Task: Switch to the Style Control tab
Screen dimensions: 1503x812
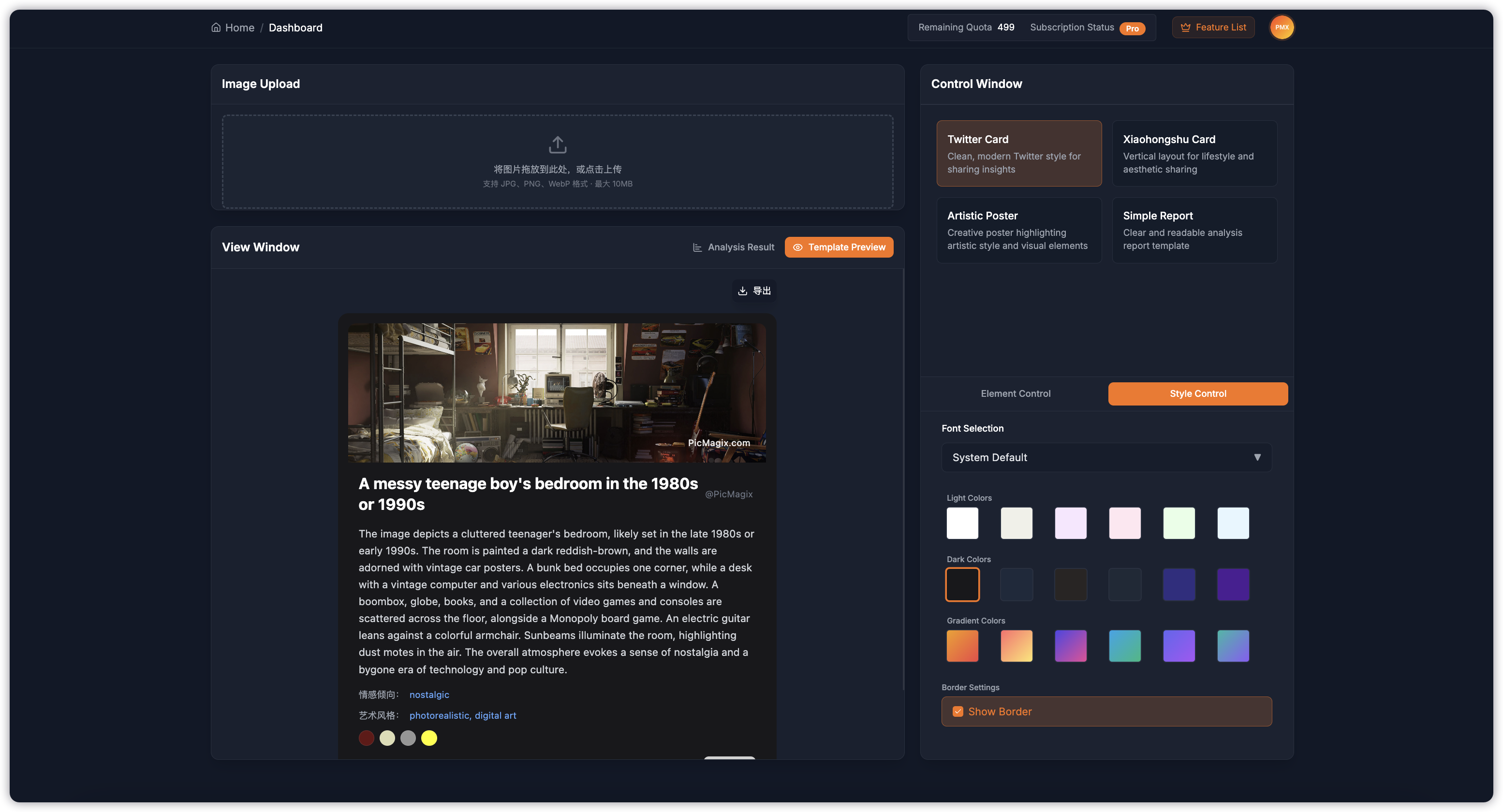Action: pos(1197,394)
